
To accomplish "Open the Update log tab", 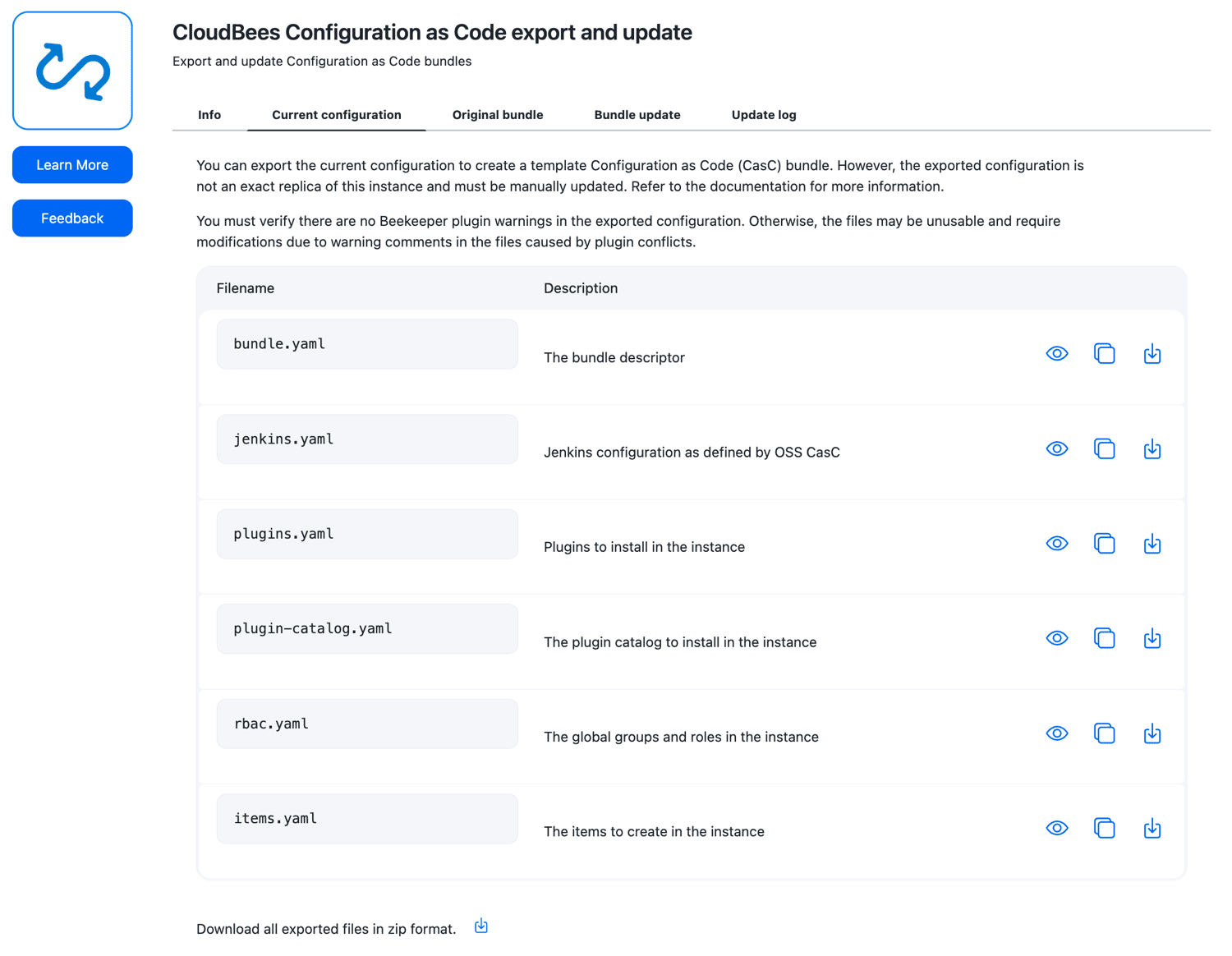I will pyautogui.click(x=764, y=115).
